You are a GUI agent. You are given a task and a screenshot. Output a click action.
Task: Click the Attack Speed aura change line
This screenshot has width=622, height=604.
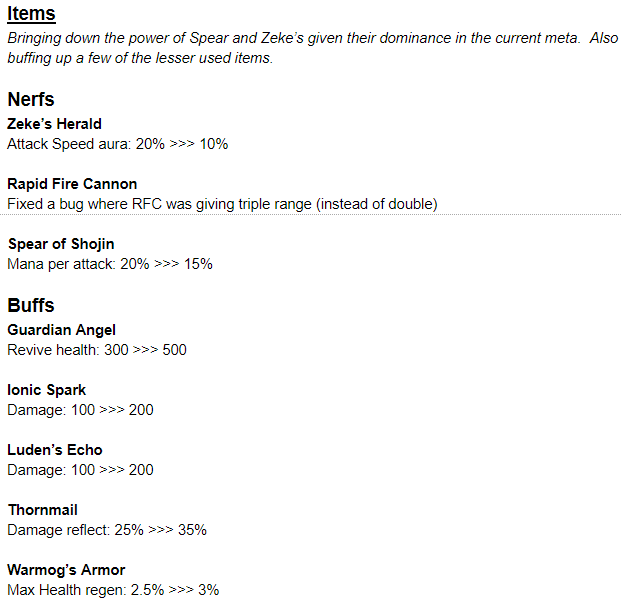coord(117,144)
